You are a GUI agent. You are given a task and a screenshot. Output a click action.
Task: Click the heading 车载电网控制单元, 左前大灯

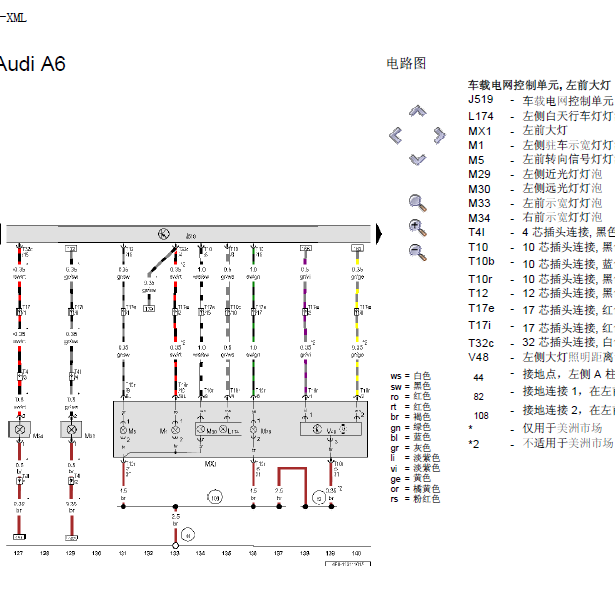tap(539, 85)
